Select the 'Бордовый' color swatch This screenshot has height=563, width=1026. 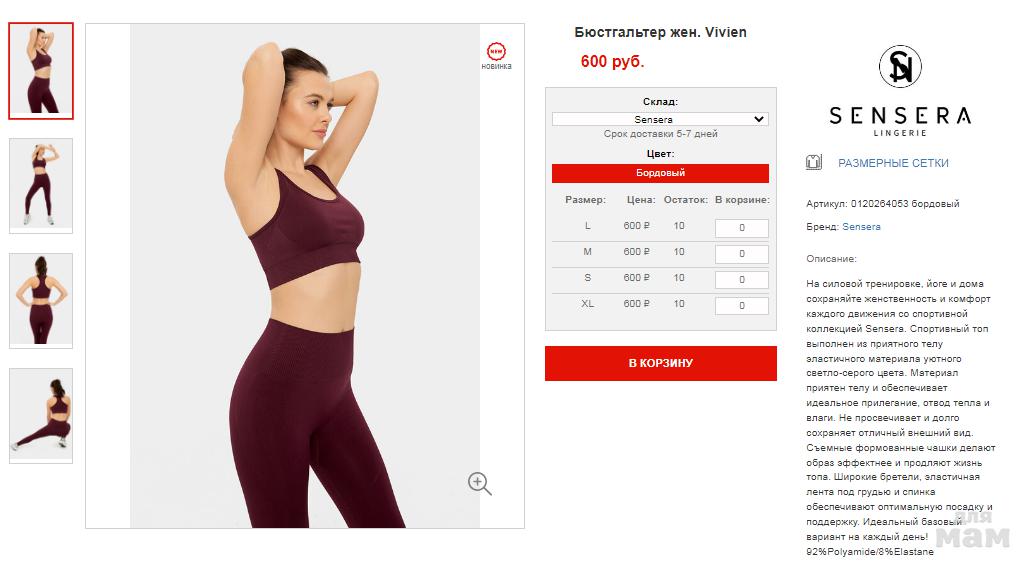pos(660,173)
